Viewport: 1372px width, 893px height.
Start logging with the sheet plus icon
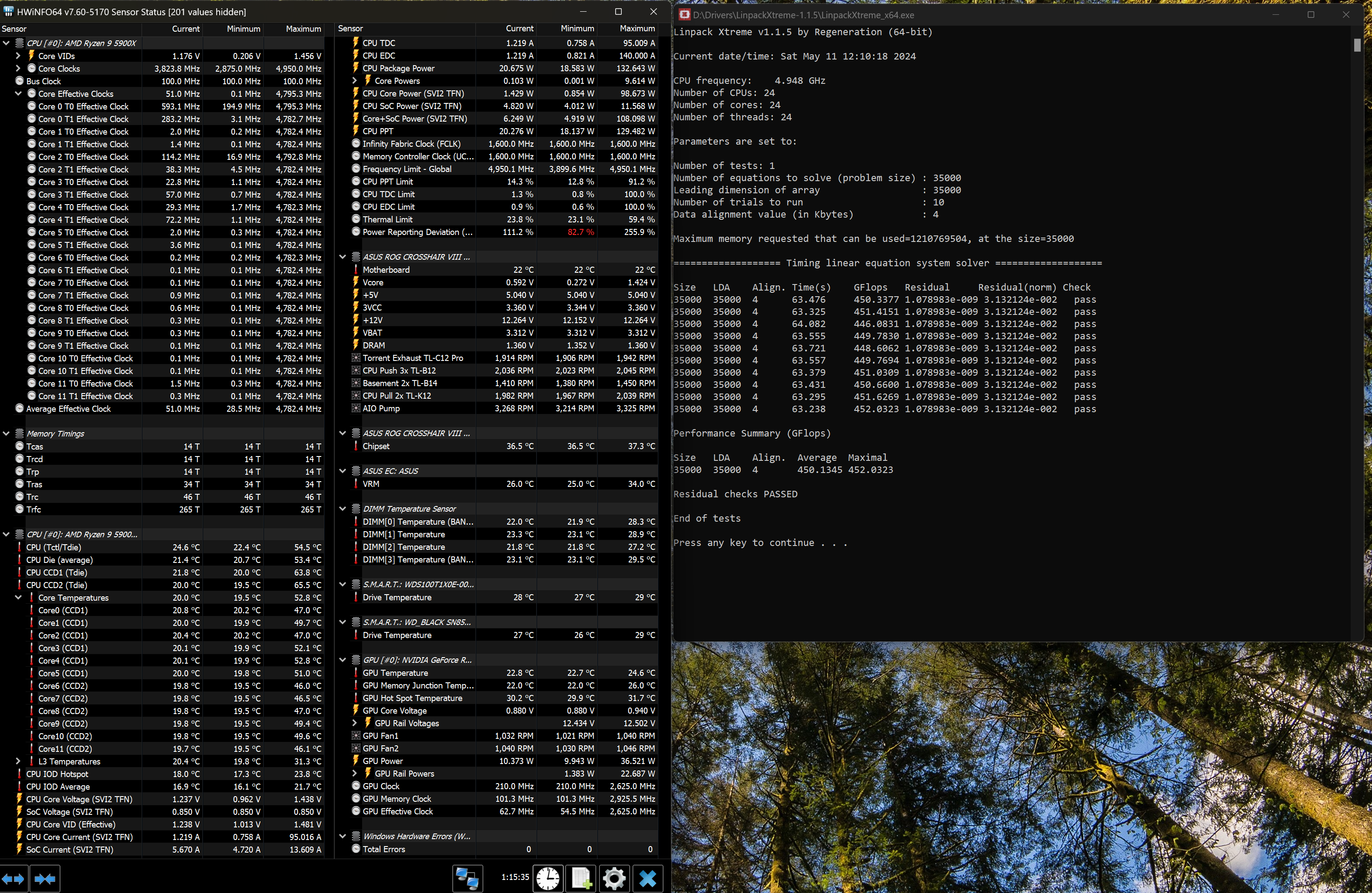click(x=581, y=879)
